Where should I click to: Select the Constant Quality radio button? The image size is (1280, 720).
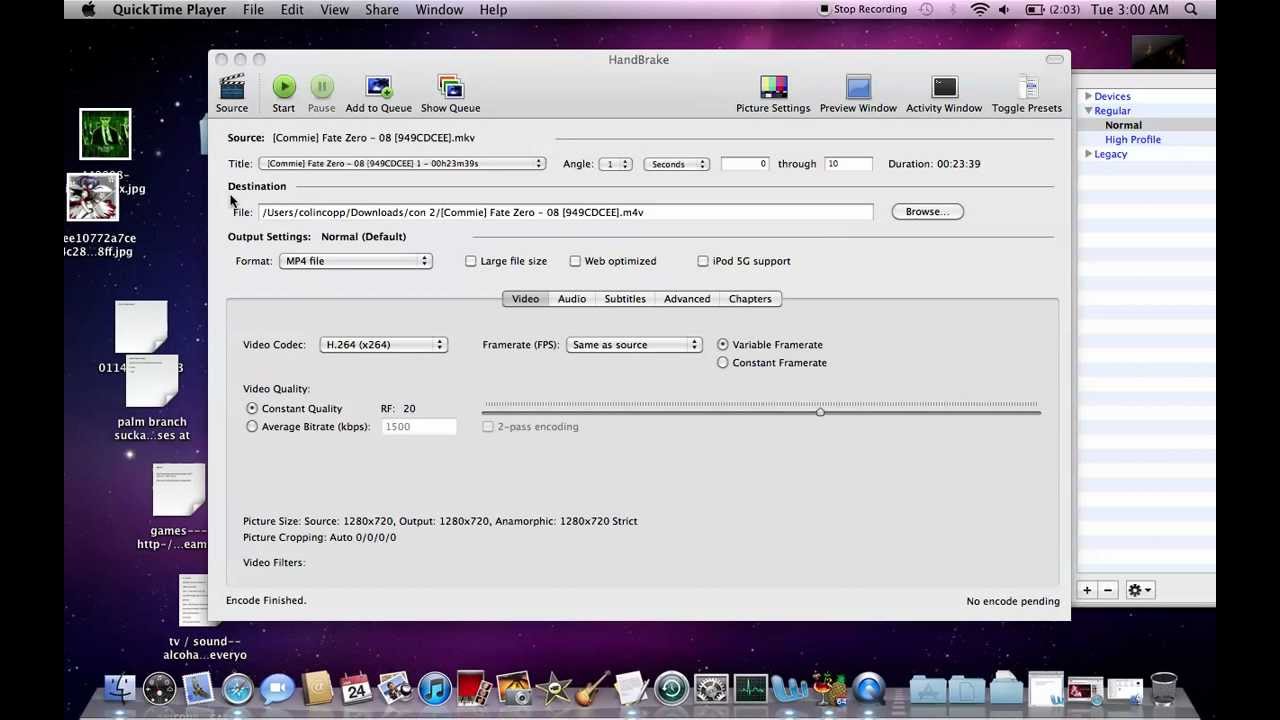252,409
